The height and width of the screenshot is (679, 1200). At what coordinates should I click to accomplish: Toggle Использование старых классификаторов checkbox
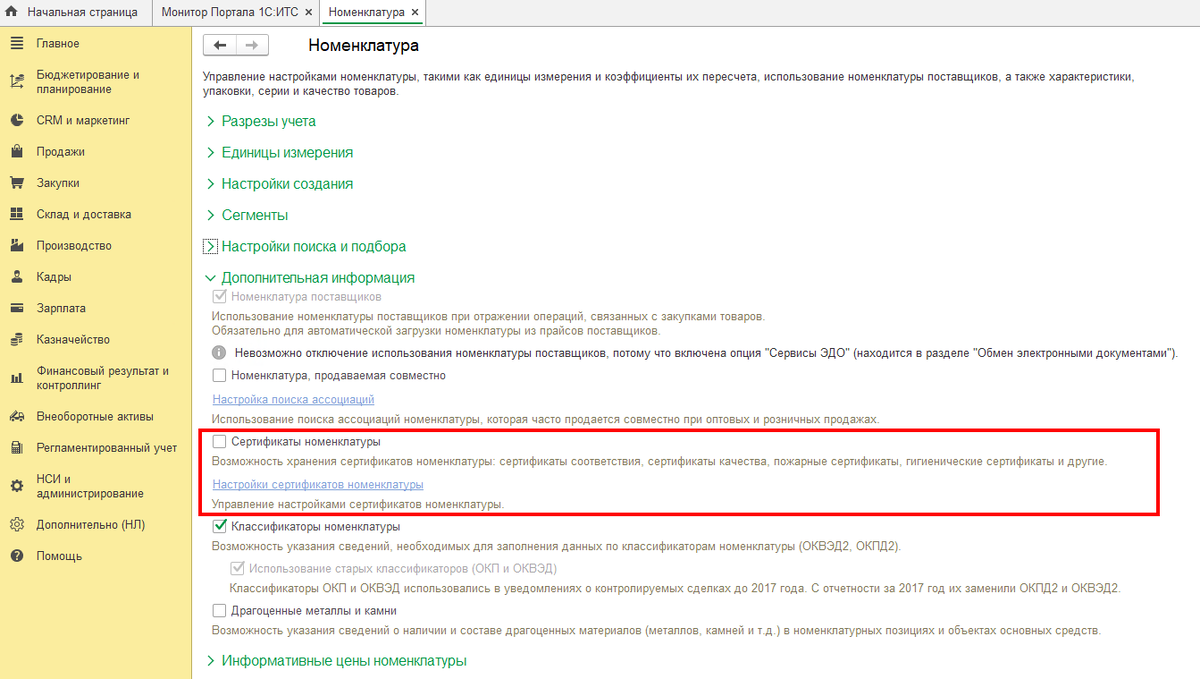pyautogui.click(x=238, y=569)
